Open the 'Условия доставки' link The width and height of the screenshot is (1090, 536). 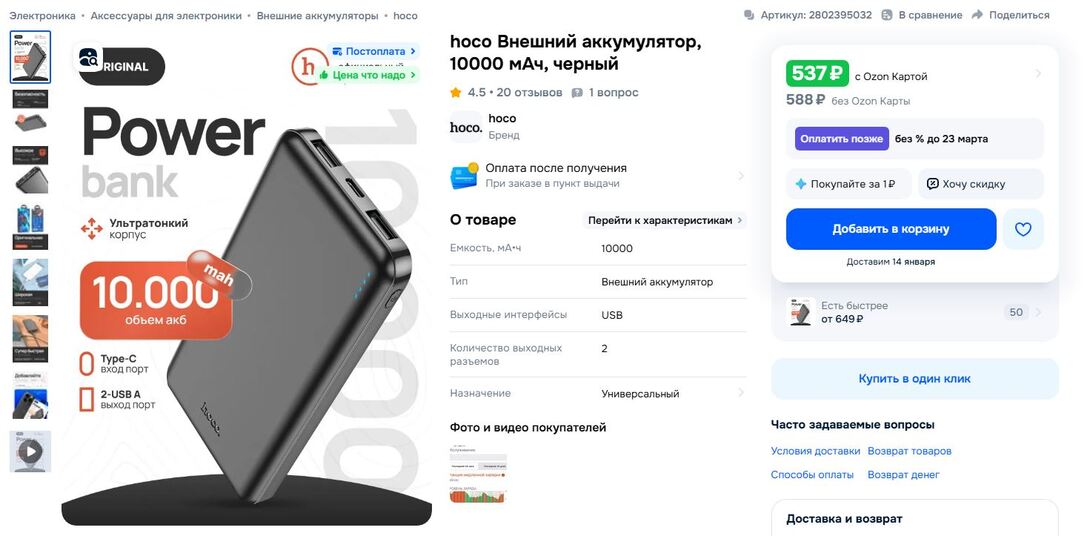(x=815, y=451)
